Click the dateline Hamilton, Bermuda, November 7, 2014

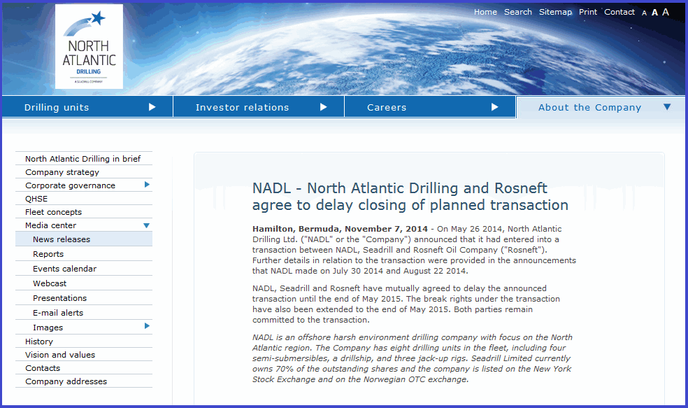(340, 229)
